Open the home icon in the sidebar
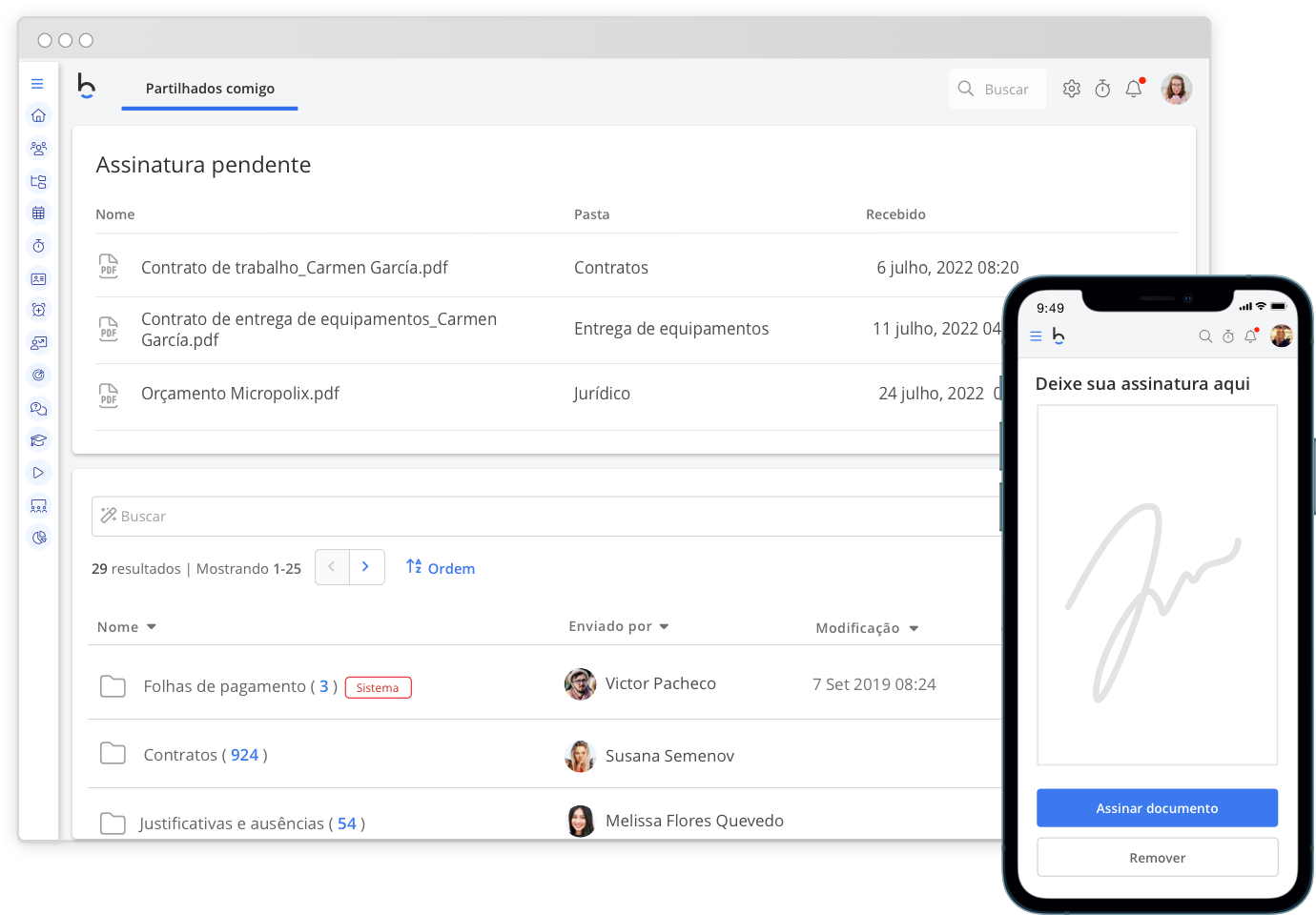Viewport: 1316px width, 915px height. [38, 115]
